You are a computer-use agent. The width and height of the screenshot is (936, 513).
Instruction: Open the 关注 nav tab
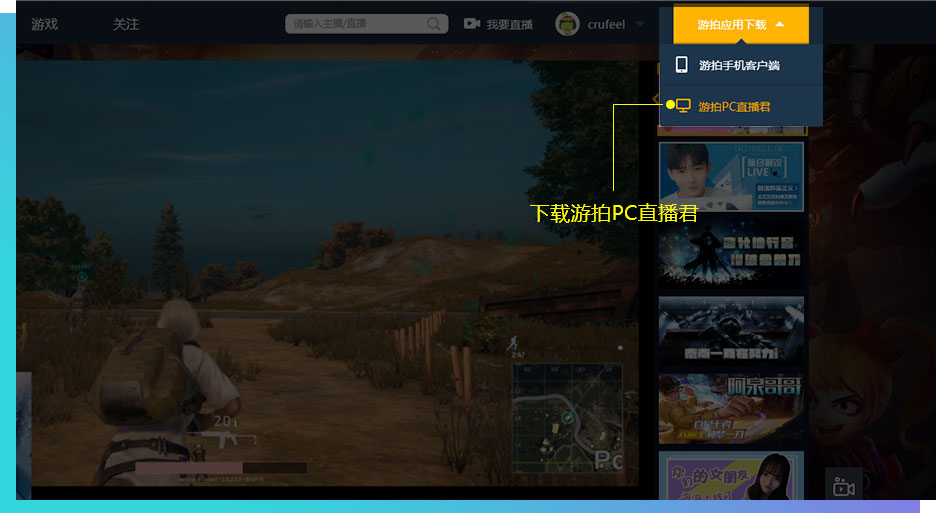pos(126,24)
